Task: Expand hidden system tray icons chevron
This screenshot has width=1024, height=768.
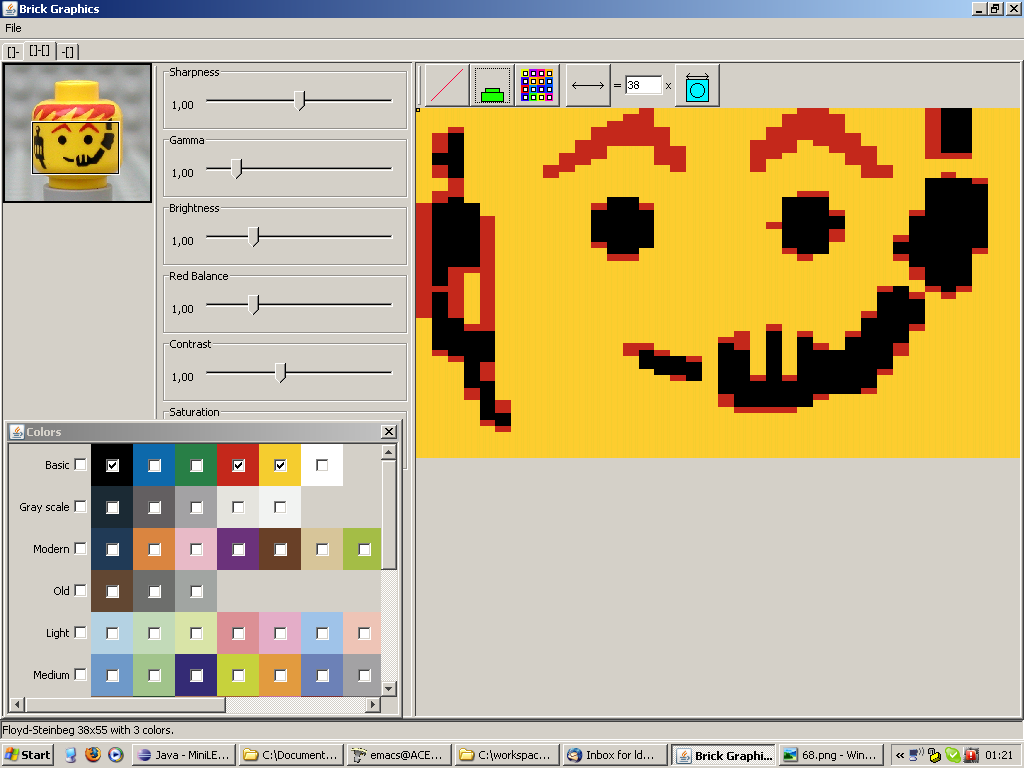Action: [900, 755]
